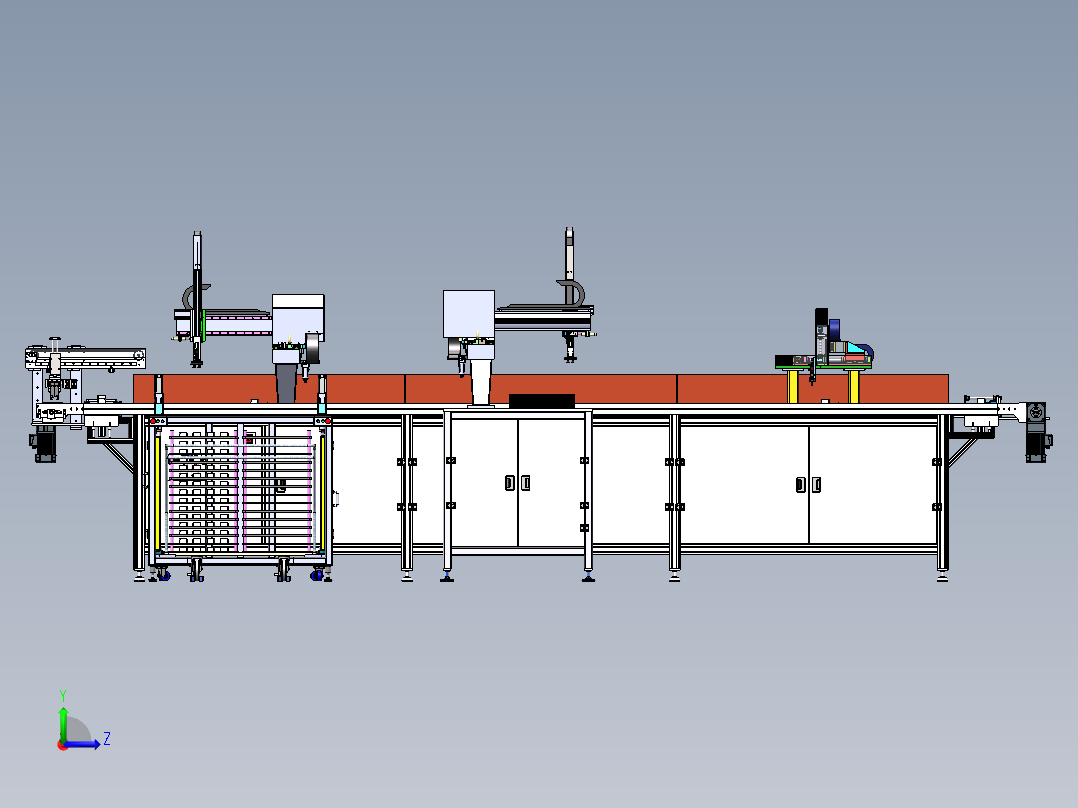Select the blue part on the right station
Viewport: 1078px width, 808px height.
[835, 331]
